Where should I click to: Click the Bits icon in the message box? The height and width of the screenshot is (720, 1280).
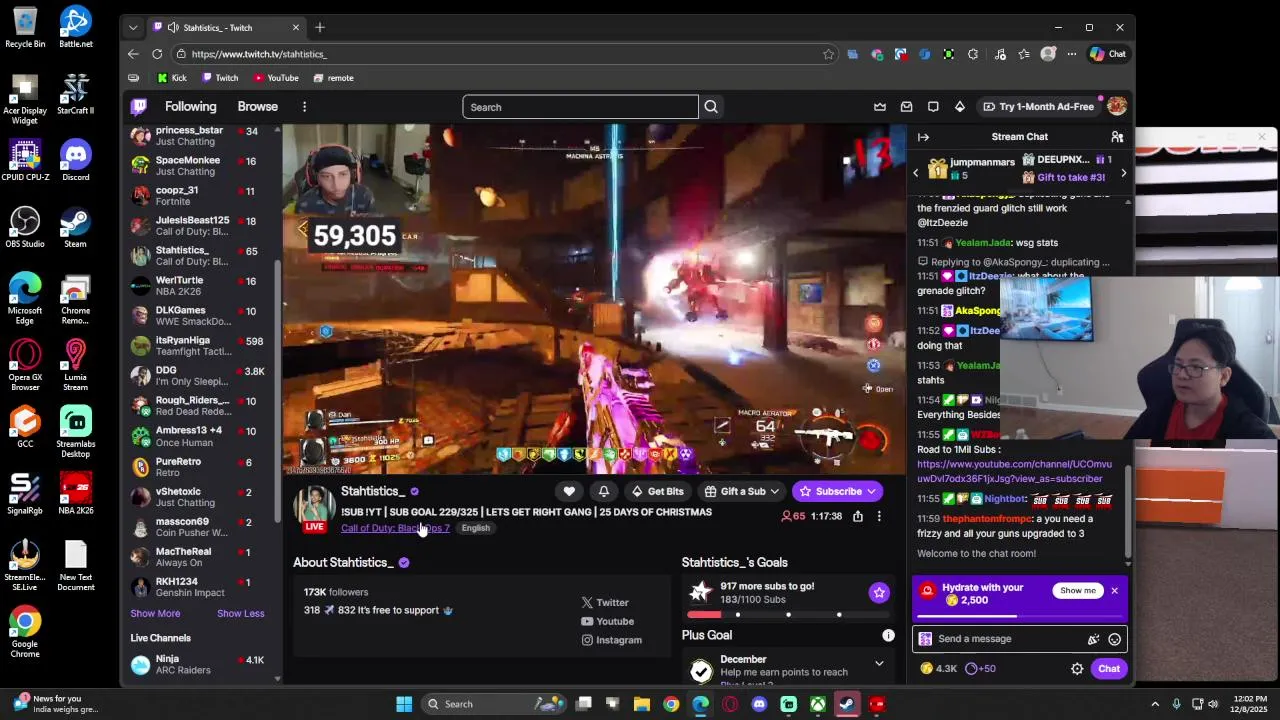tap(1093, 639)
